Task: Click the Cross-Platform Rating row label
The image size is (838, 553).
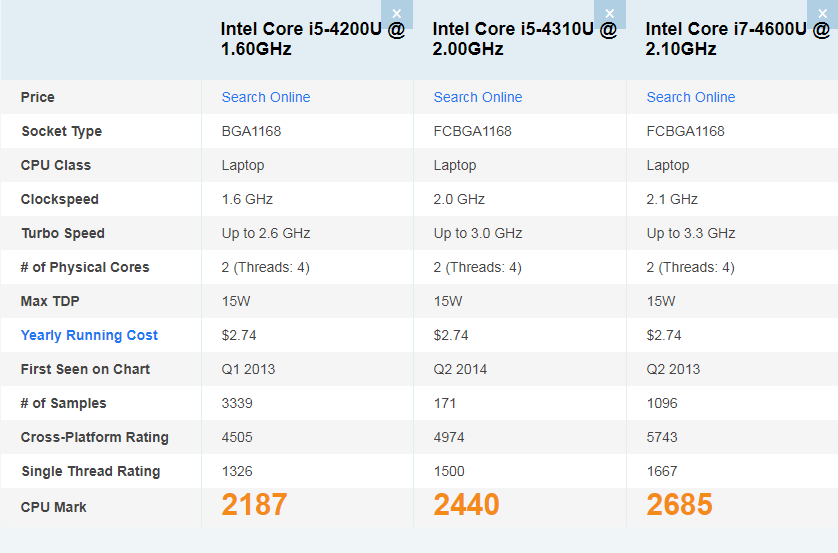Action: 94,437
